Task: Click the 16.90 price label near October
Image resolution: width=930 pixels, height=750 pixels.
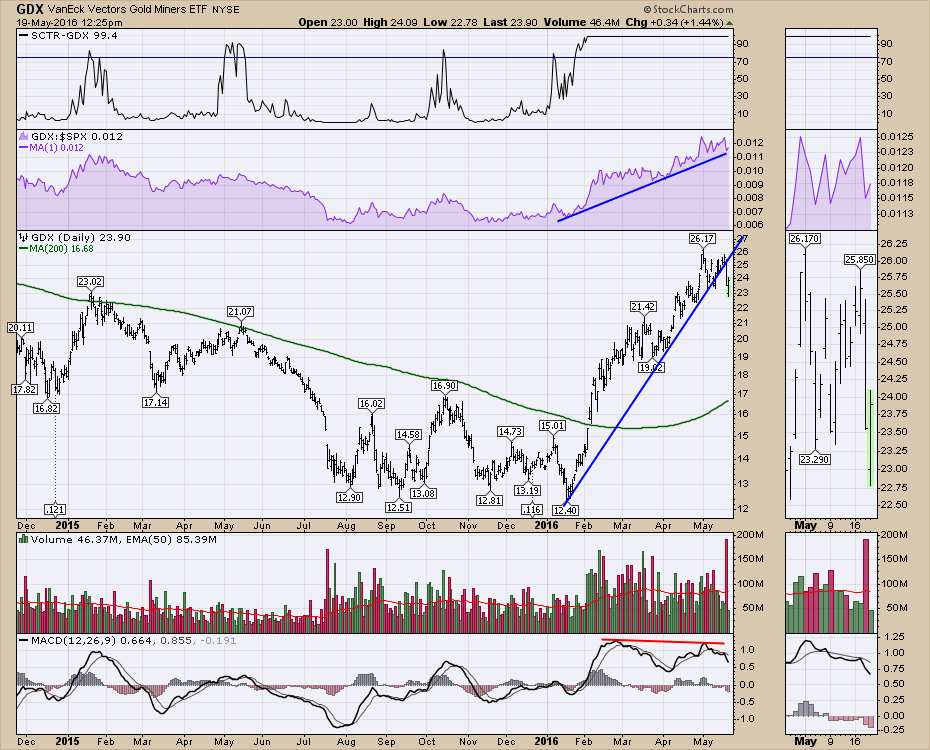Action: point(444,385)
